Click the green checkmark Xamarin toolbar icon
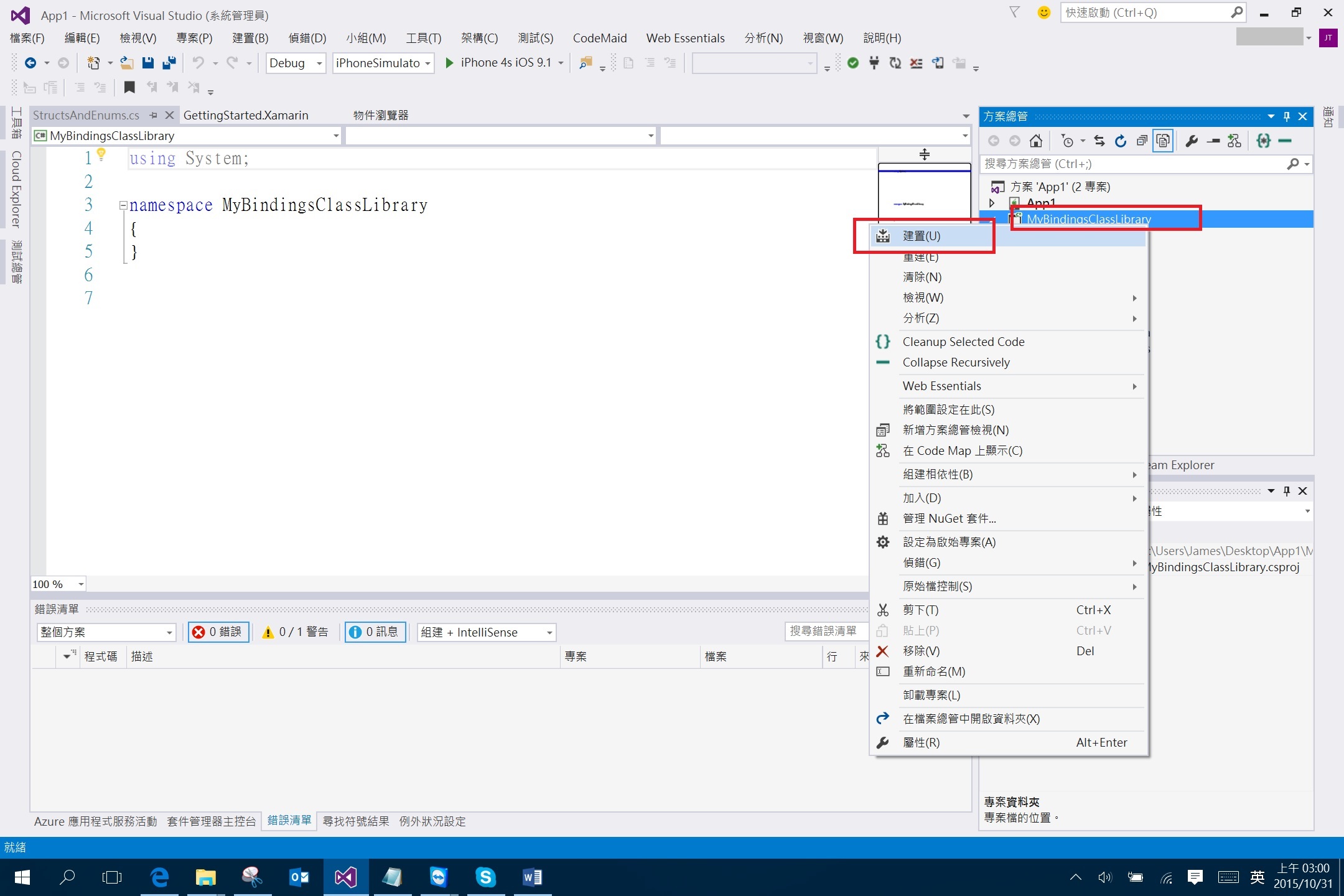1344x896 pixels. point(853,63)
